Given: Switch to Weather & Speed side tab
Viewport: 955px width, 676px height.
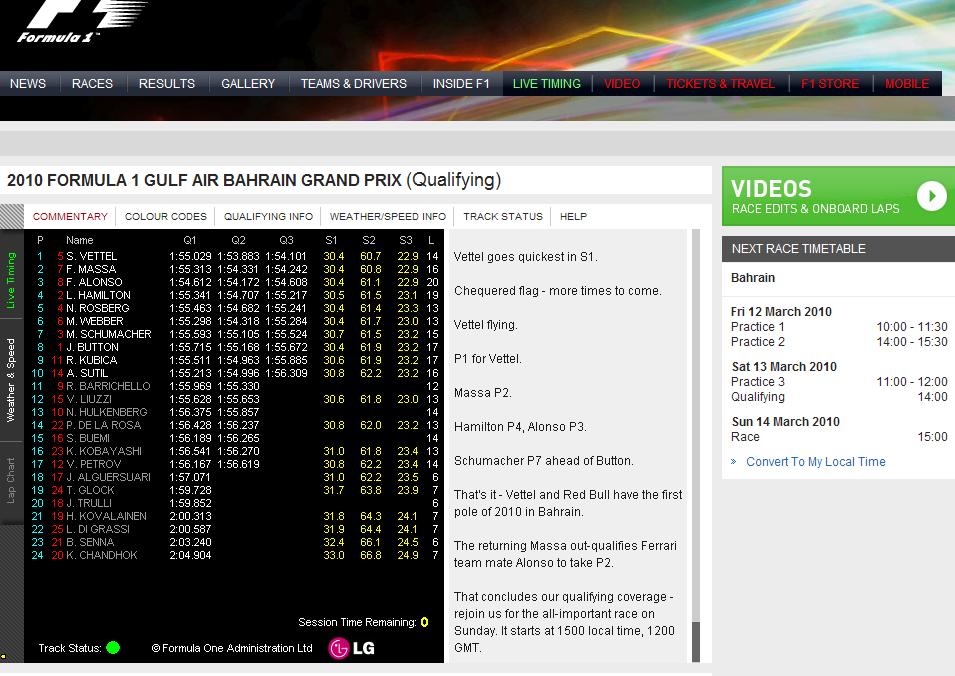Looking at the screenshot, I should click(x=11, y=381).
